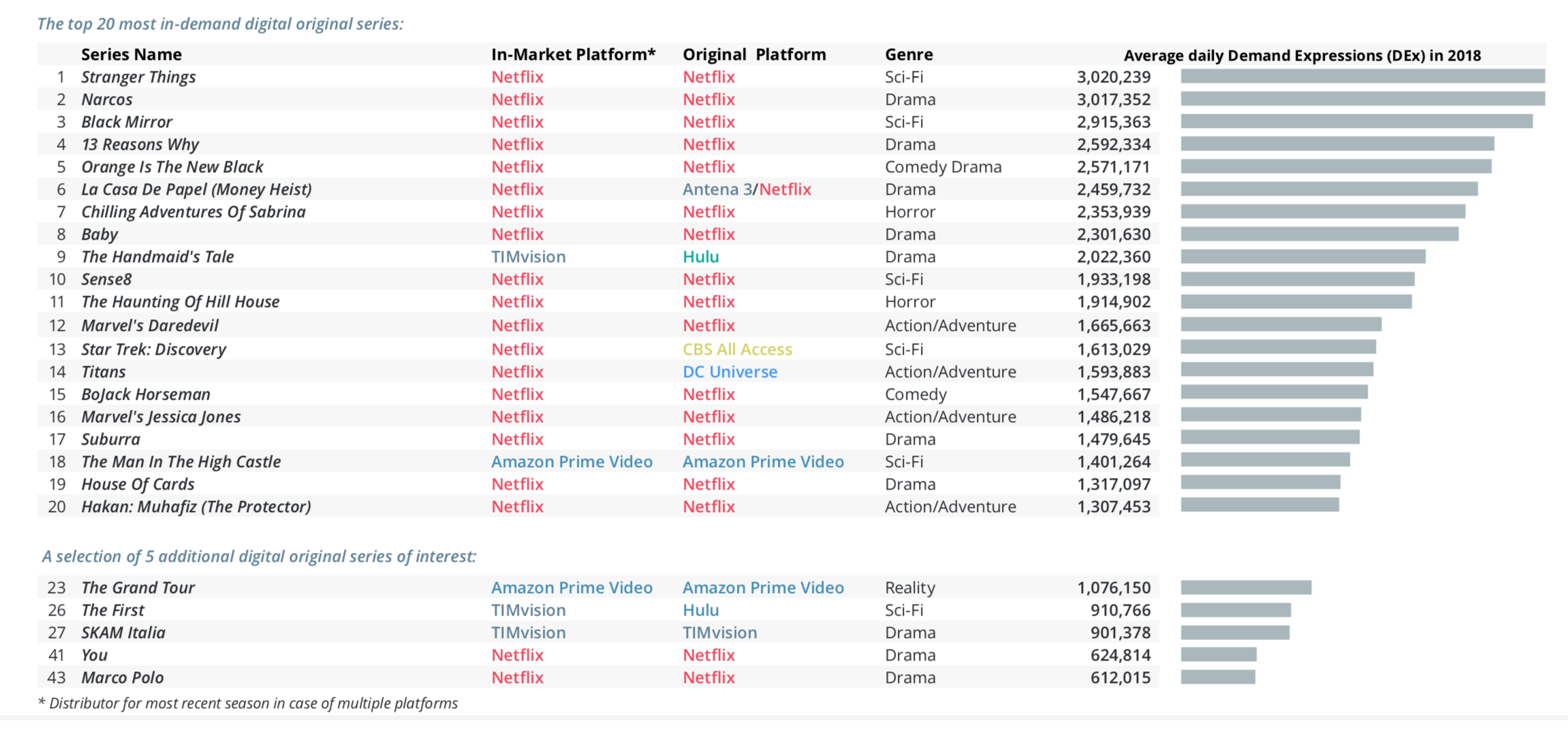
Task: Click Antena 3 in Money Heist row
Action: [717, 189]
